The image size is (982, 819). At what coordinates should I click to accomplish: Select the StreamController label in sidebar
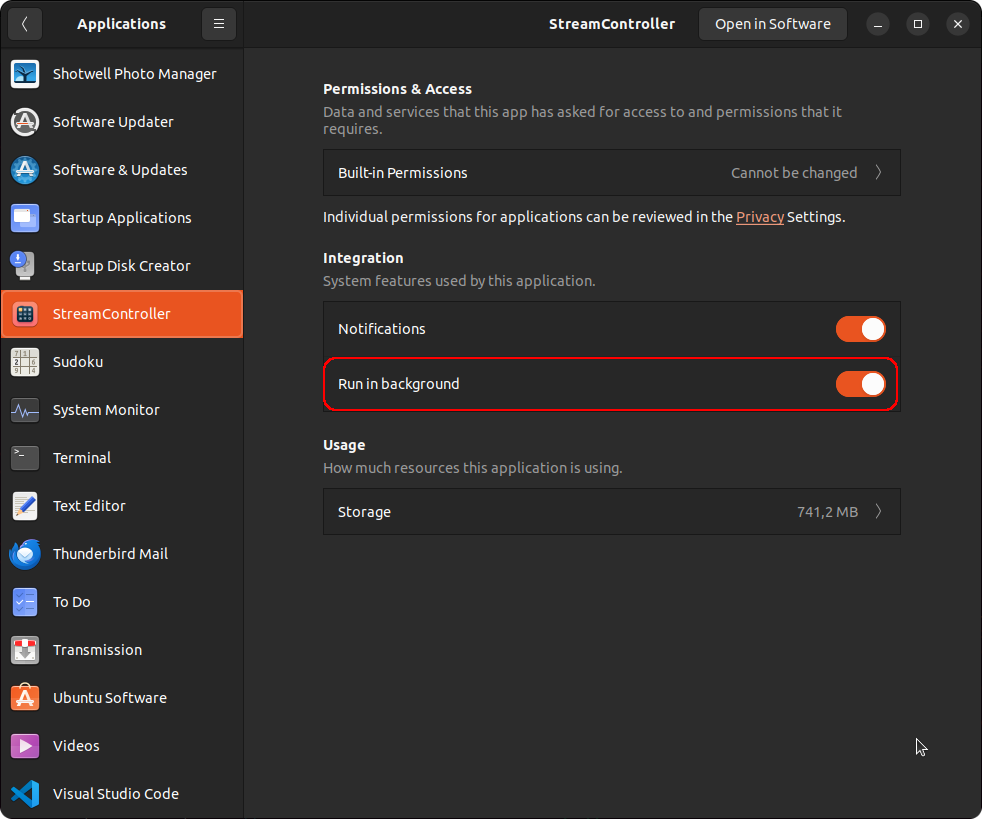[x=111, y=314]
